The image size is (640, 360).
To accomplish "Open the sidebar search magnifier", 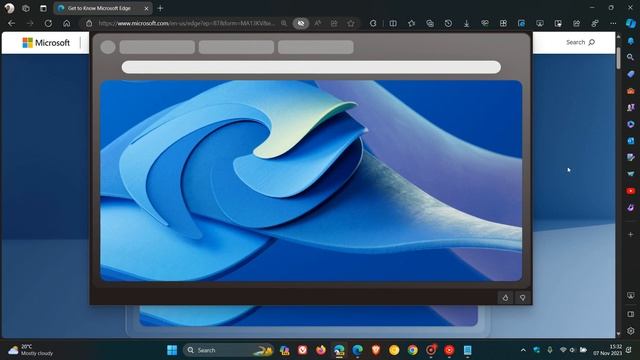I will (x=631, y=58).
